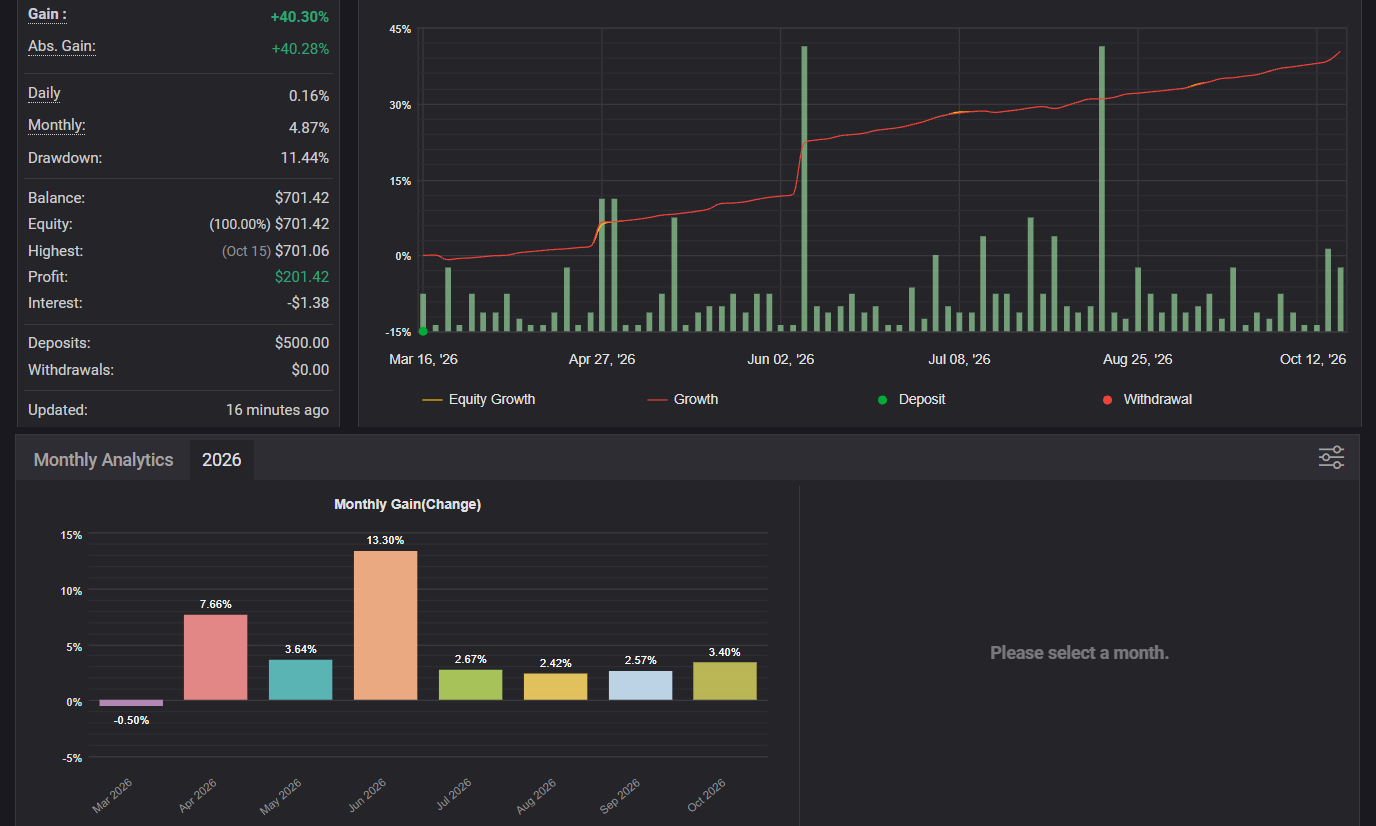Click the Deposits value $500.00

click(x=302, y=343)
